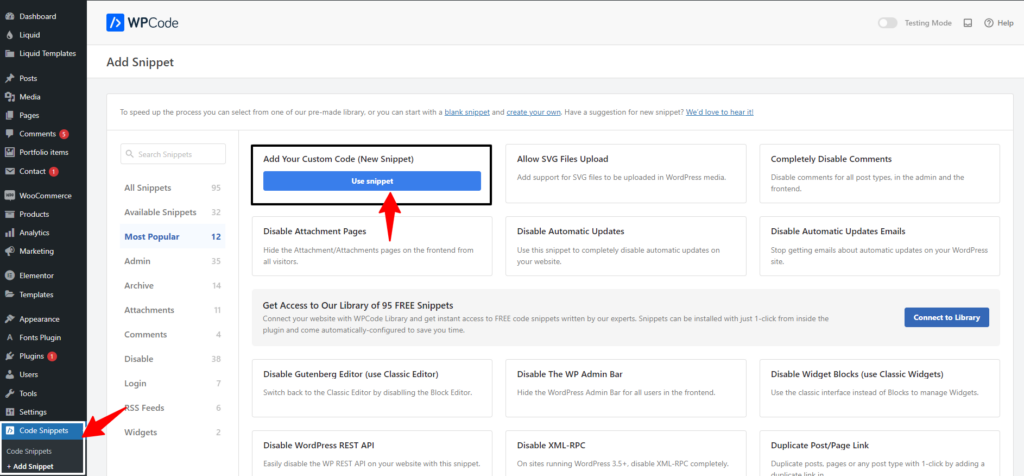The image size is (1024, 476).
Task: Open the Help icon
Action: [989, 22]
